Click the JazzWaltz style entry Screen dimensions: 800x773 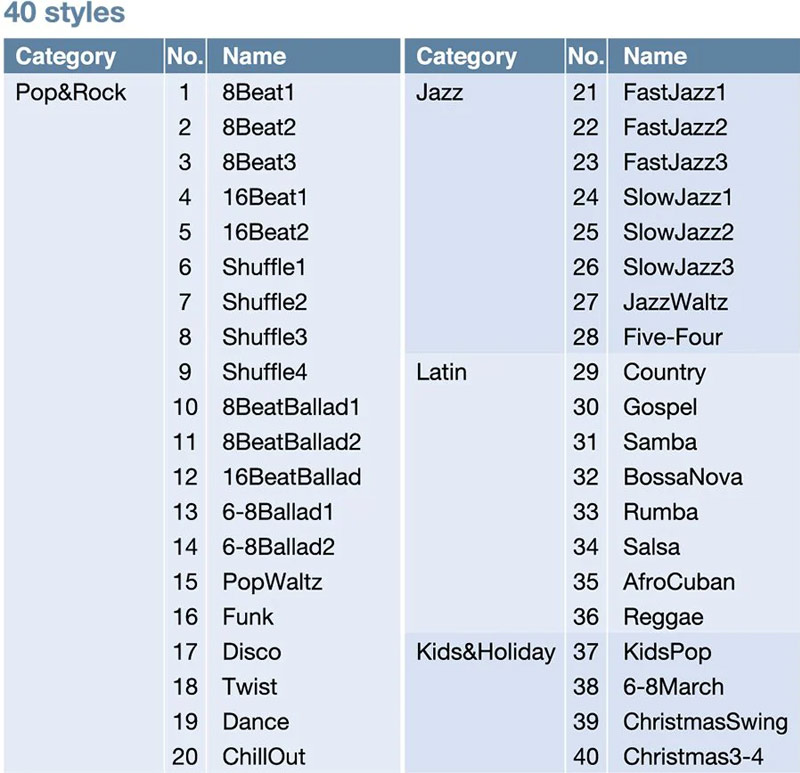[675, 302]
